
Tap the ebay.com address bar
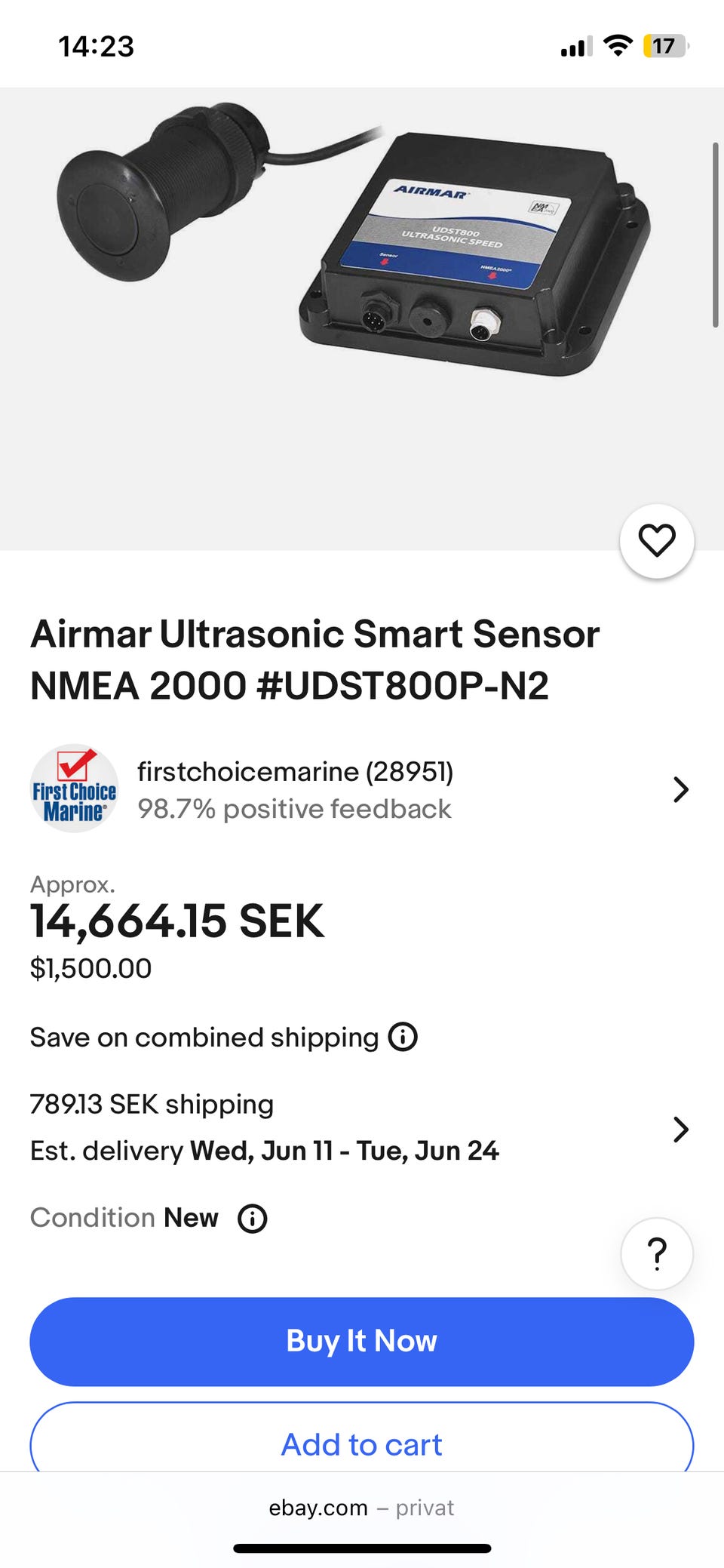click(362, 1508)
